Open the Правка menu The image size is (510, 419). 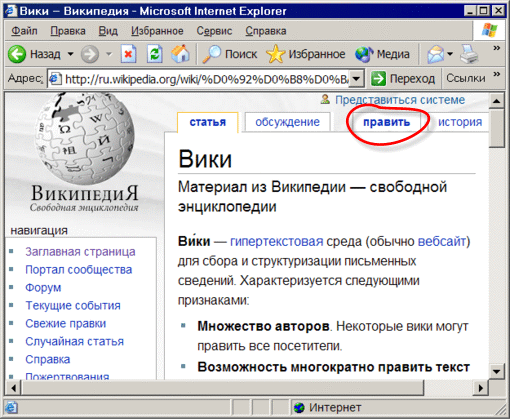point(68,31)
